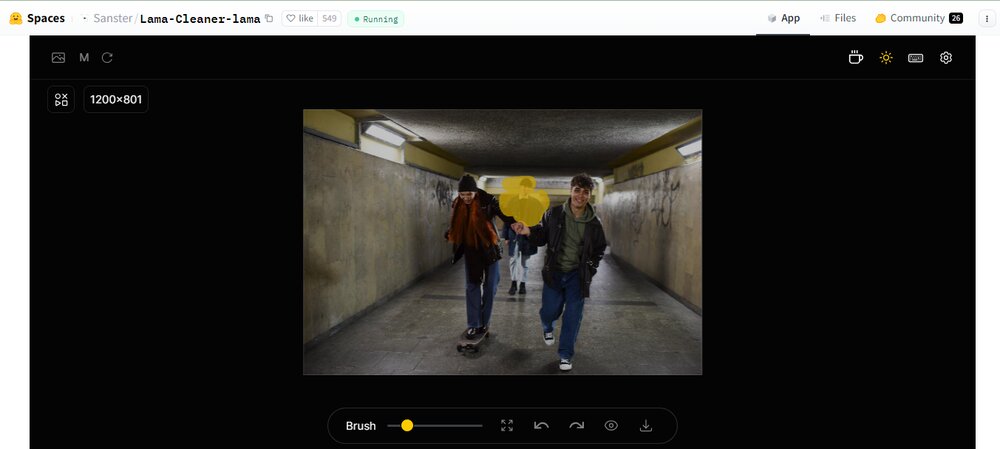Redo the brush stroke
Screen dimensions: 1000x449
[576, 426]
